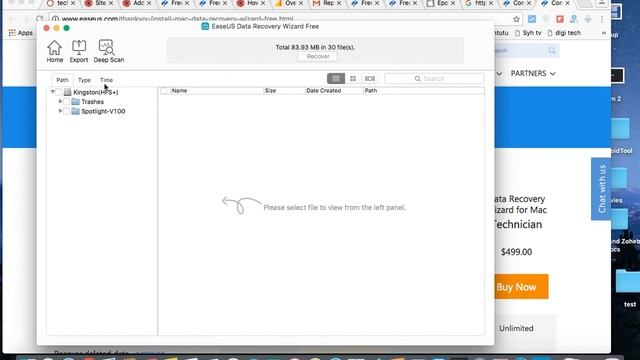This screenshot has height=360, width=640.
Task: Check the Trashes folder checkbox
Action: [67, 102]
